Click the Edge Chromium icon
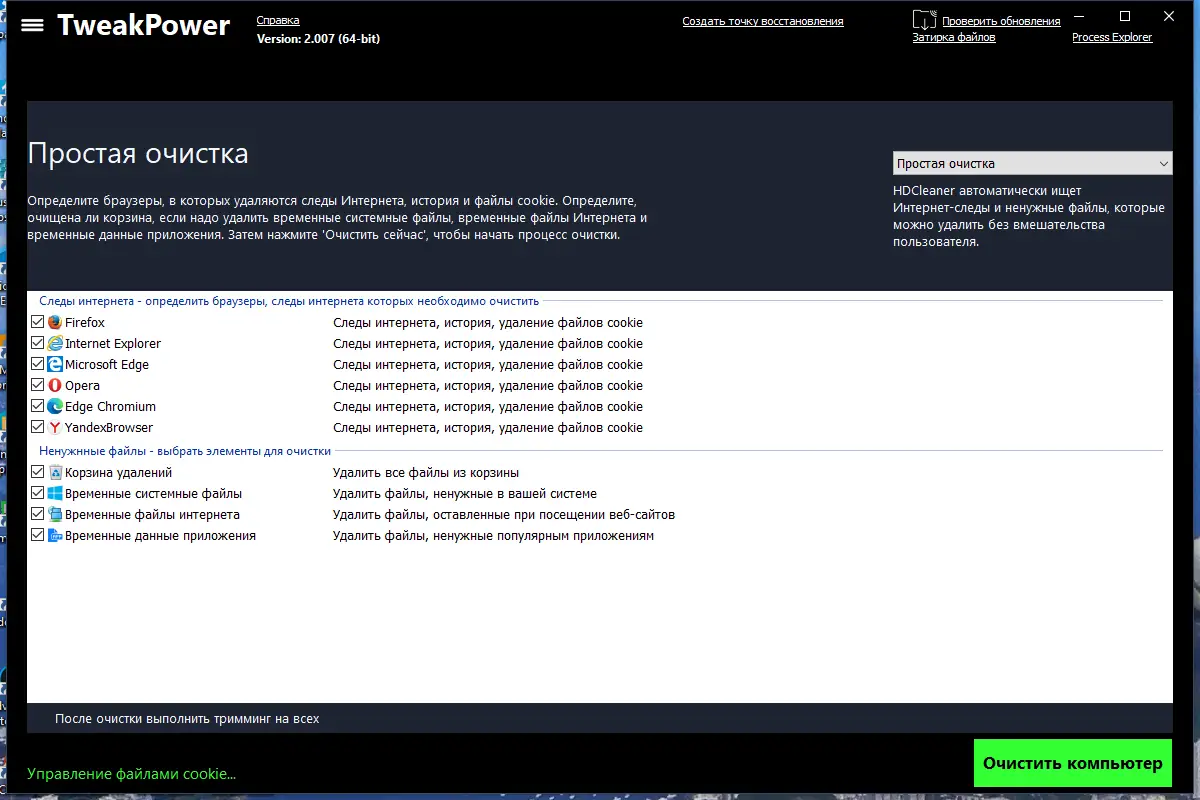Viewport: 1200px width, 800px height. tap(56, 407)
